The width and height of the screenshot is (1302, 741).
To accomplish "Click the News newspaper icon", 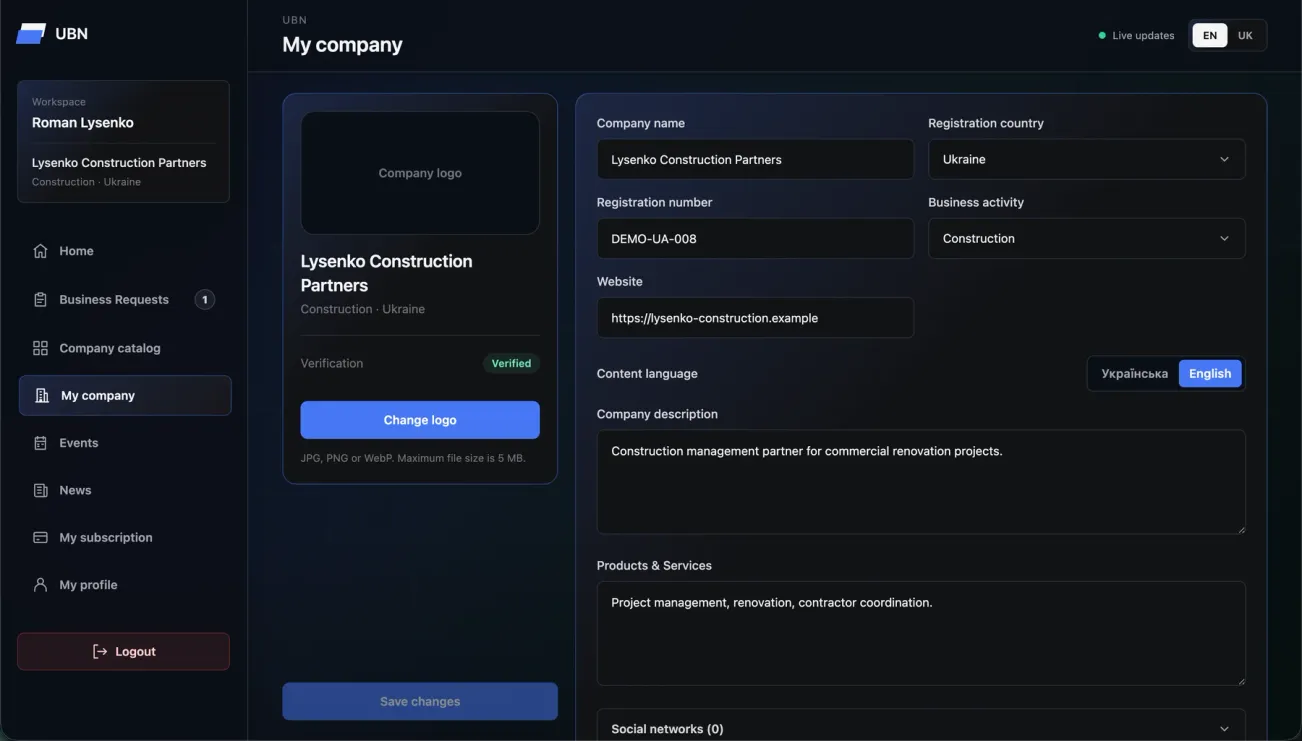I will point(40,490).
